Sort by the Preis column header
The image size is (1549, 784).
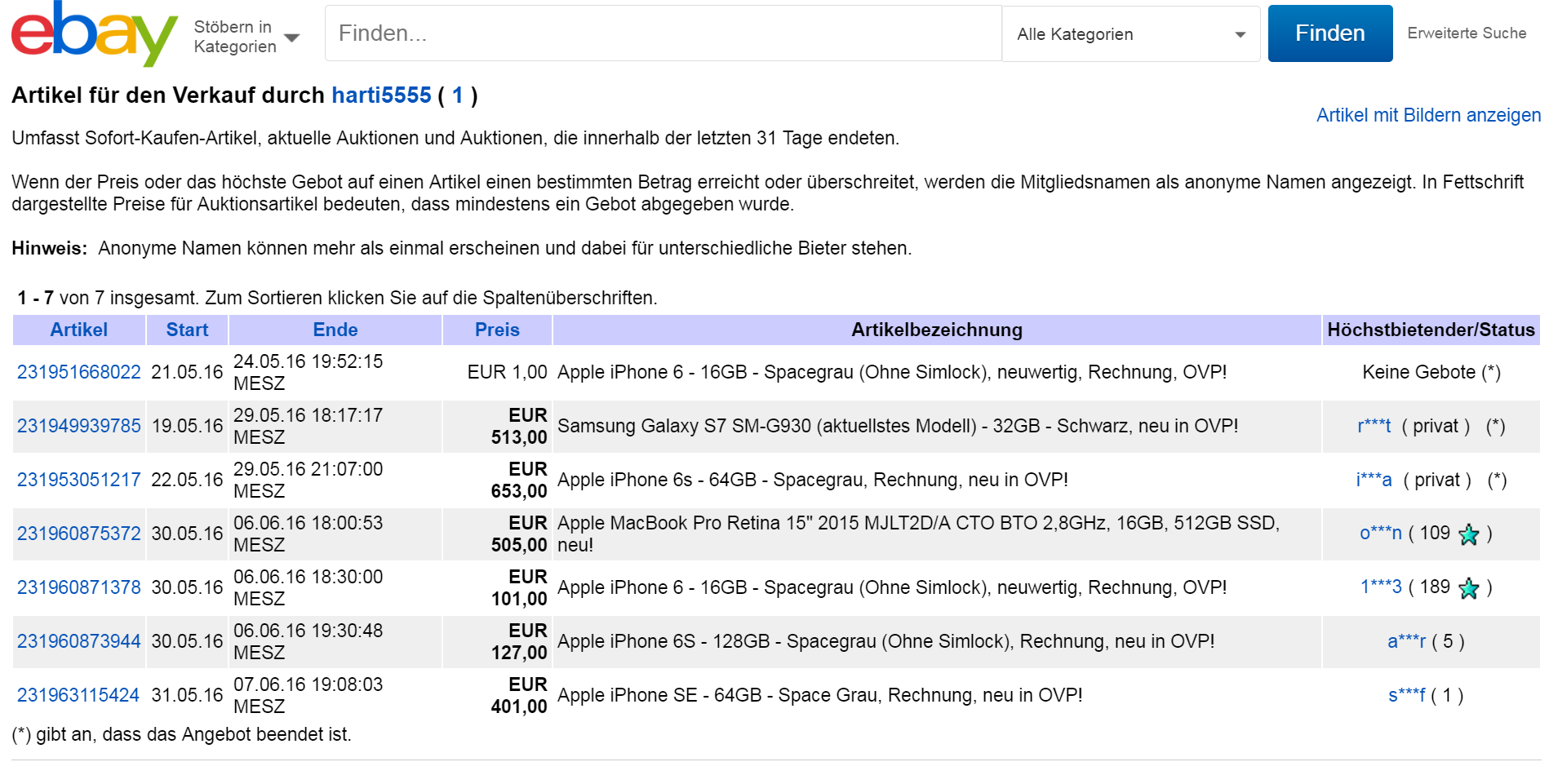[497, 330]
